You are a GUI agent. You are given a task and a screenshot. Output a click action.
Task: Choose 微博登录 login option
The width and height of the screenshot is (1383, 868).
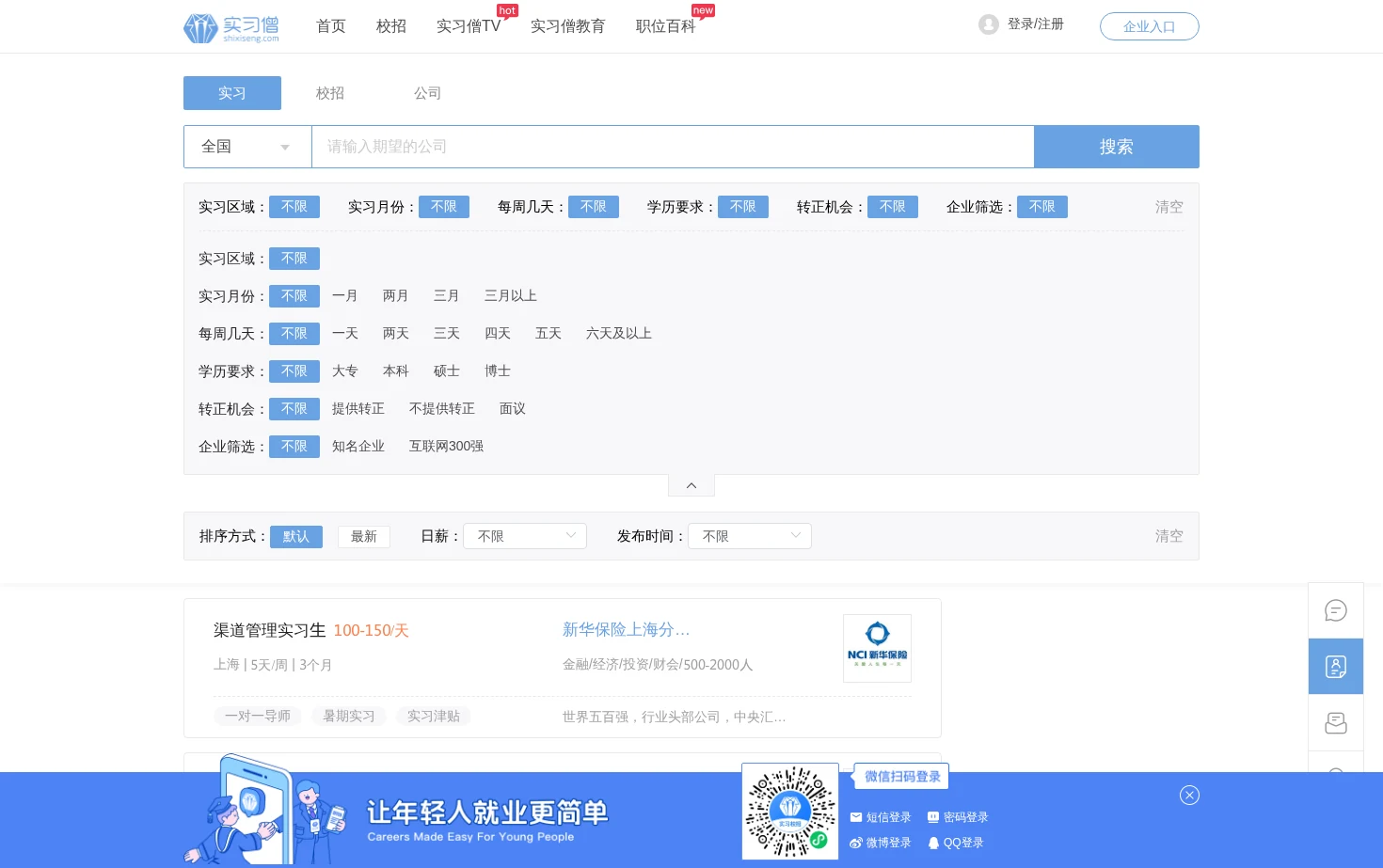click(881, 843)
